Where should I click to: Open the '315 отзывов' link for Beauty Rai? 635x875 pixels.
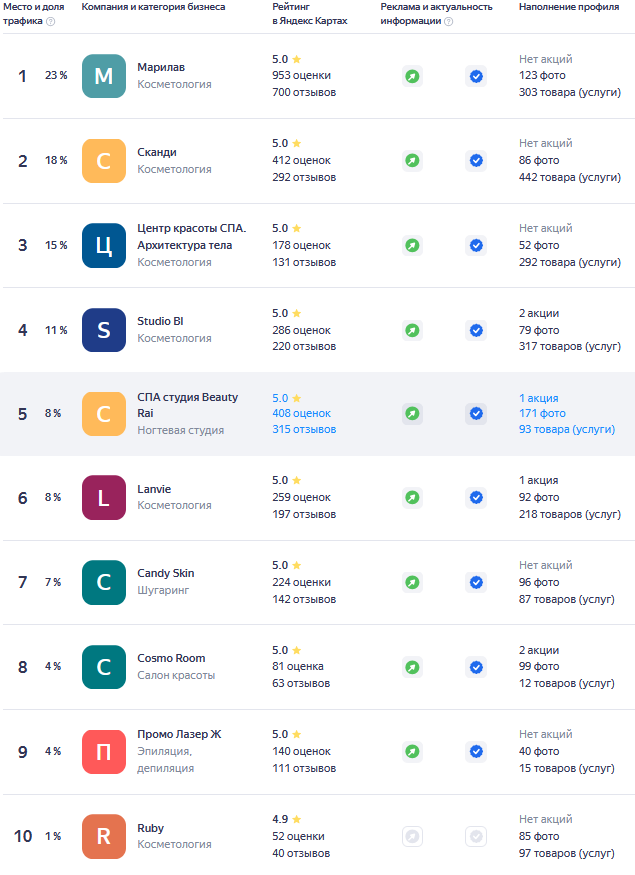[x=304, y=429]
